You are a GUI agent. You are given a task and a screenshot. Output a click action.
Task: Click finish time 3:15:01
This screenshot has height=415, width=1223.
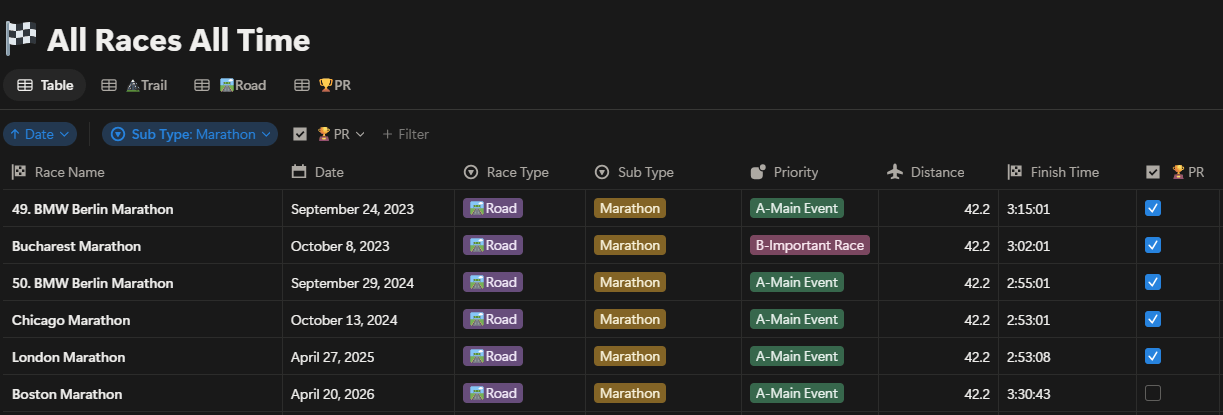point(1029,209)
